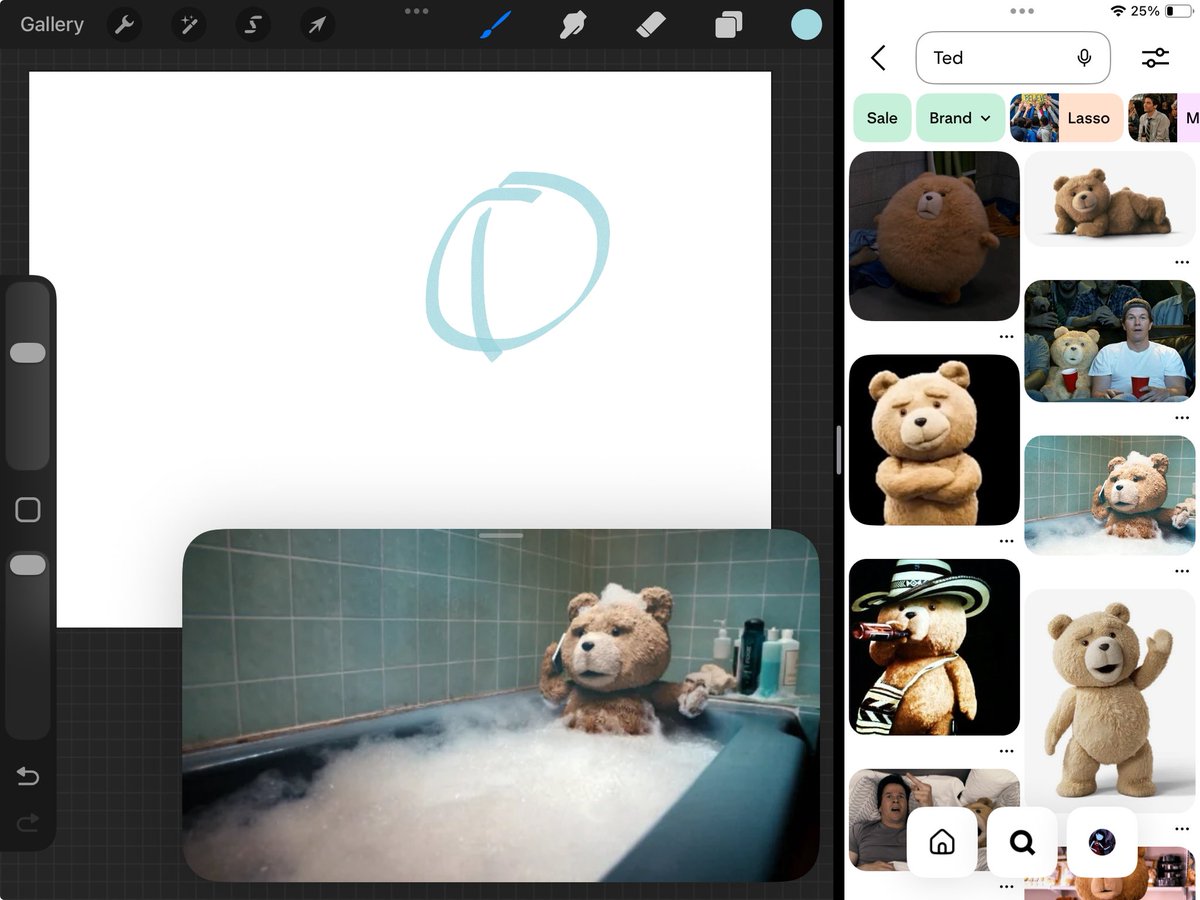
Task: Switch to the Pinterest Home tab
Action: pyautogui.click(x=942, y=842)
